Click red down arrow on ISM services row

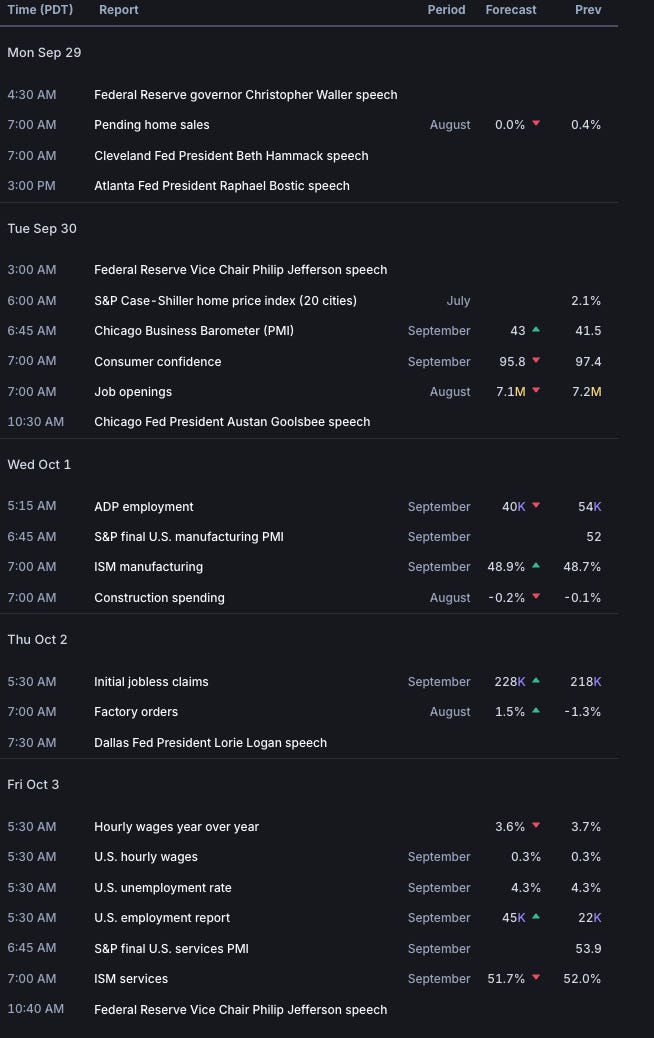536,978
